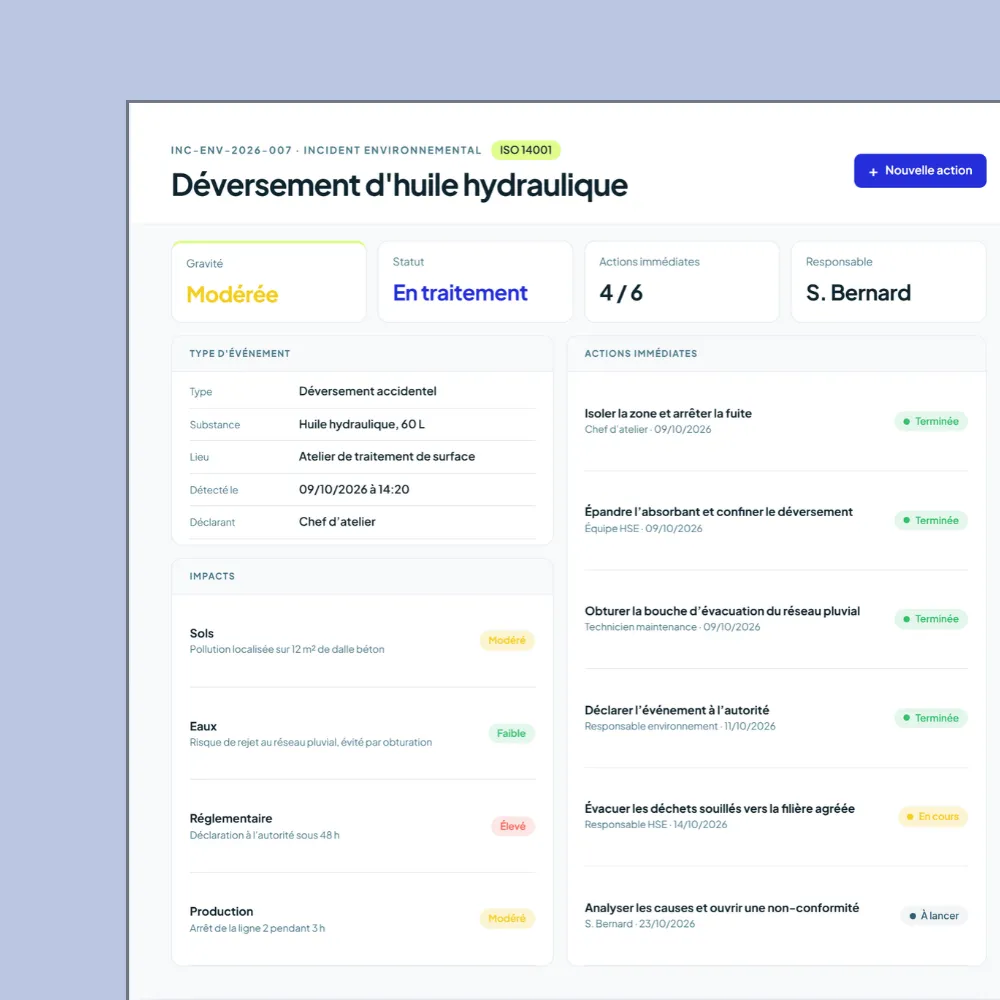Click the responsable name S. Bernard
1000x1000 pixels.
[x=858, y=293]
